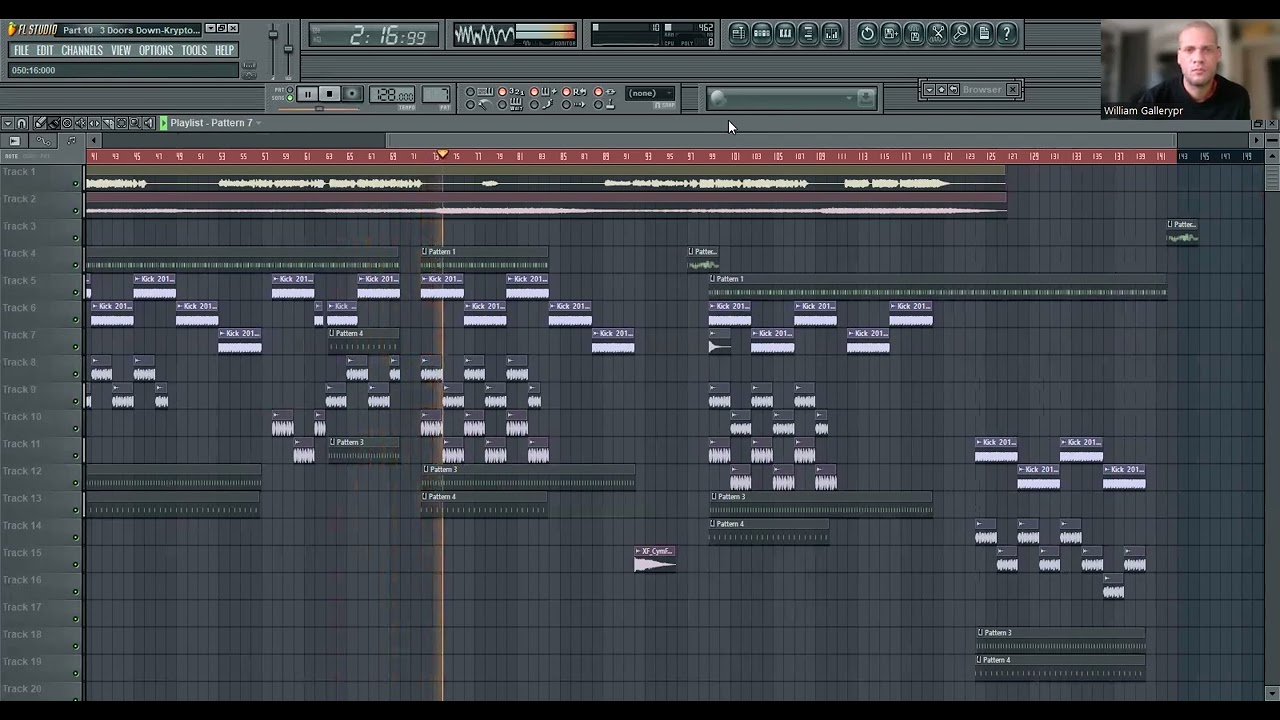Select the Delete tool in Playlist
Screen dimensions: 1280x720
[x=67, y=123]
